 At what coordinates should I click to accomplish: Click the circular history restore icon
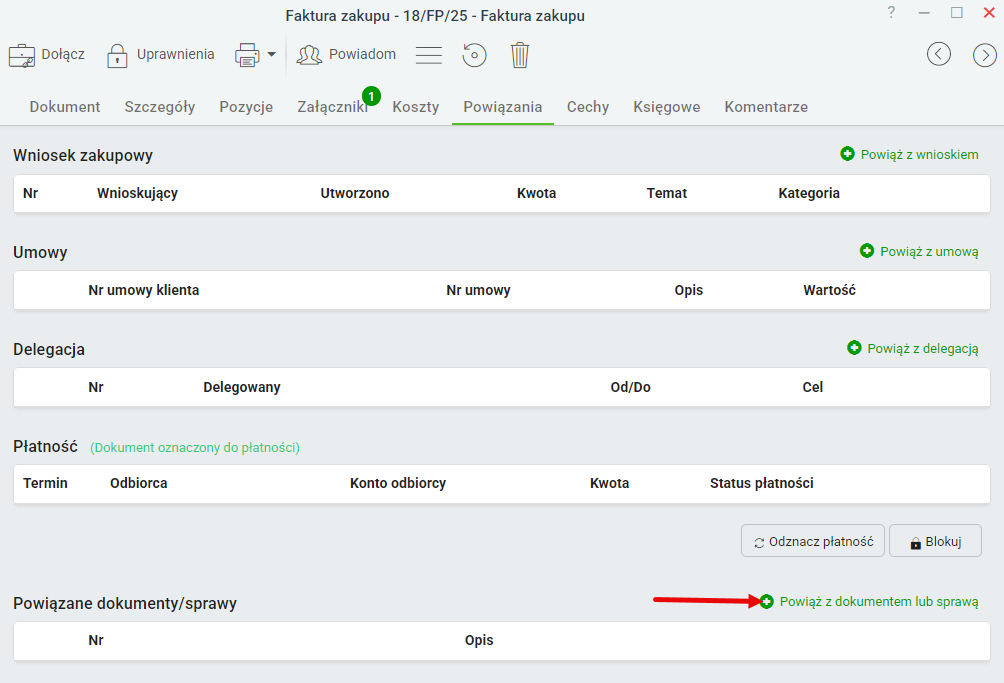(474, 55)
